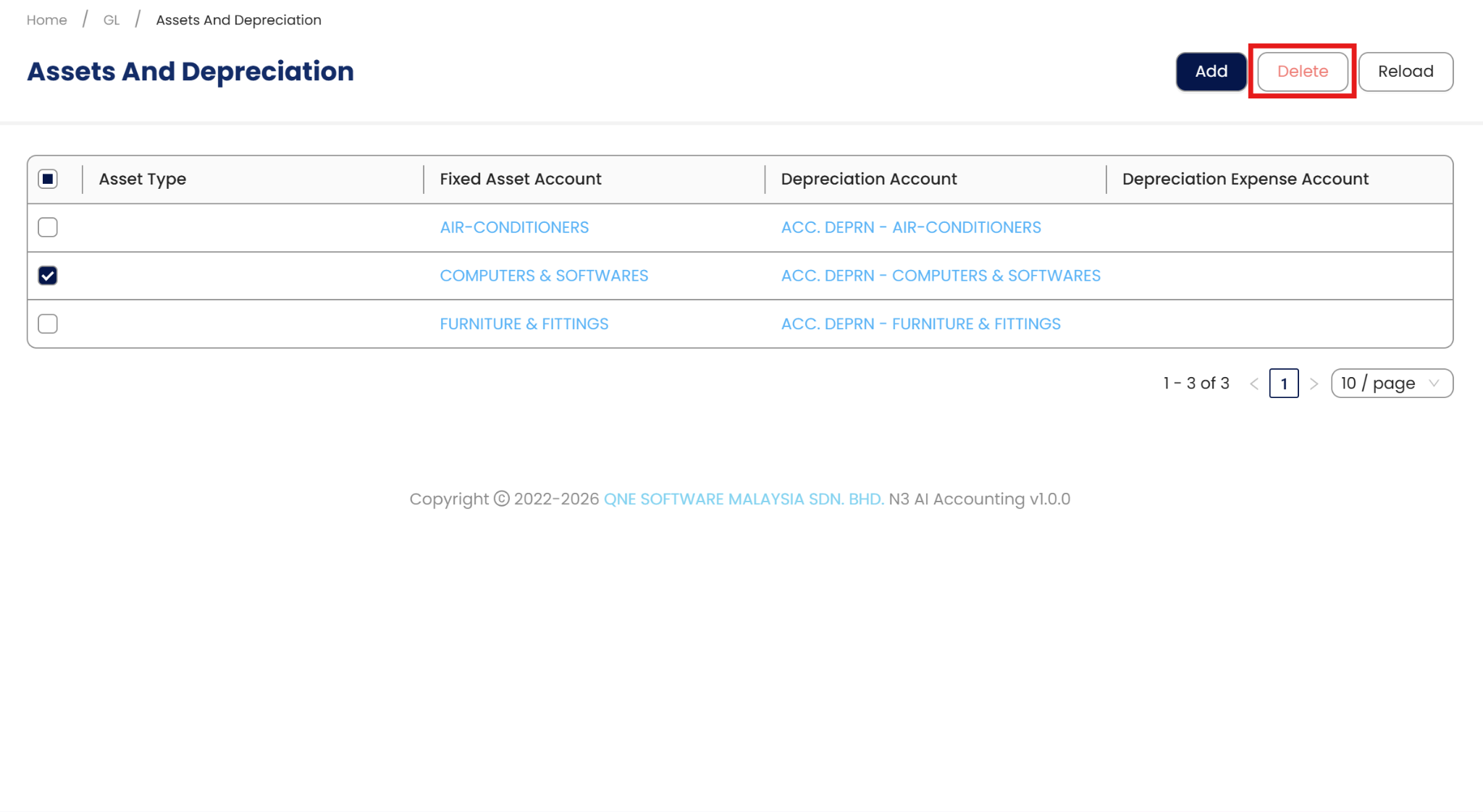Select page 1 in pagination
1483x812 pixels.
tap(1283, 384)
